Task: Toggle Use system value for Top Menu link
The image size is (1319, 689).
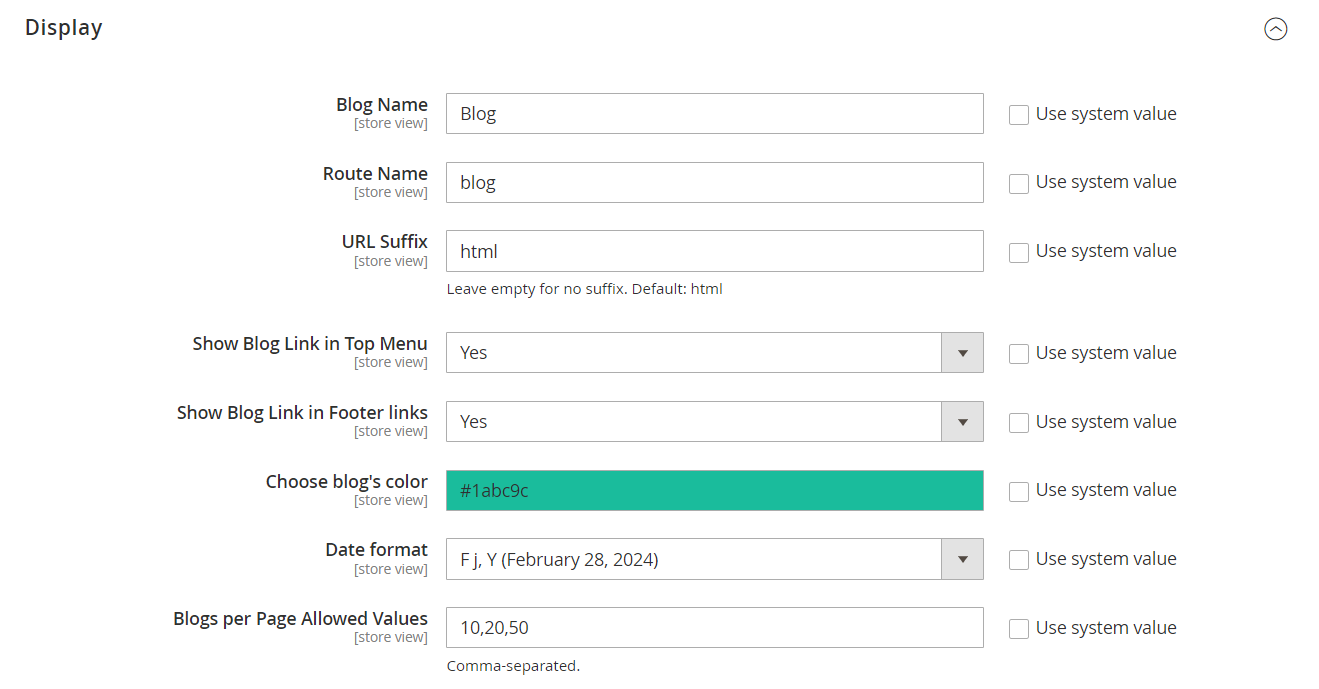Action: coord(1018,354)
